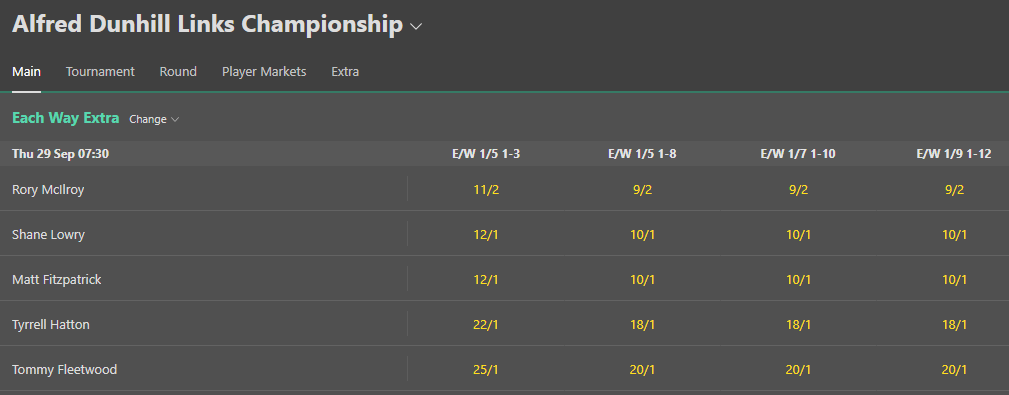Select the Main tab
1009x395 pixels.
point(26,71)
